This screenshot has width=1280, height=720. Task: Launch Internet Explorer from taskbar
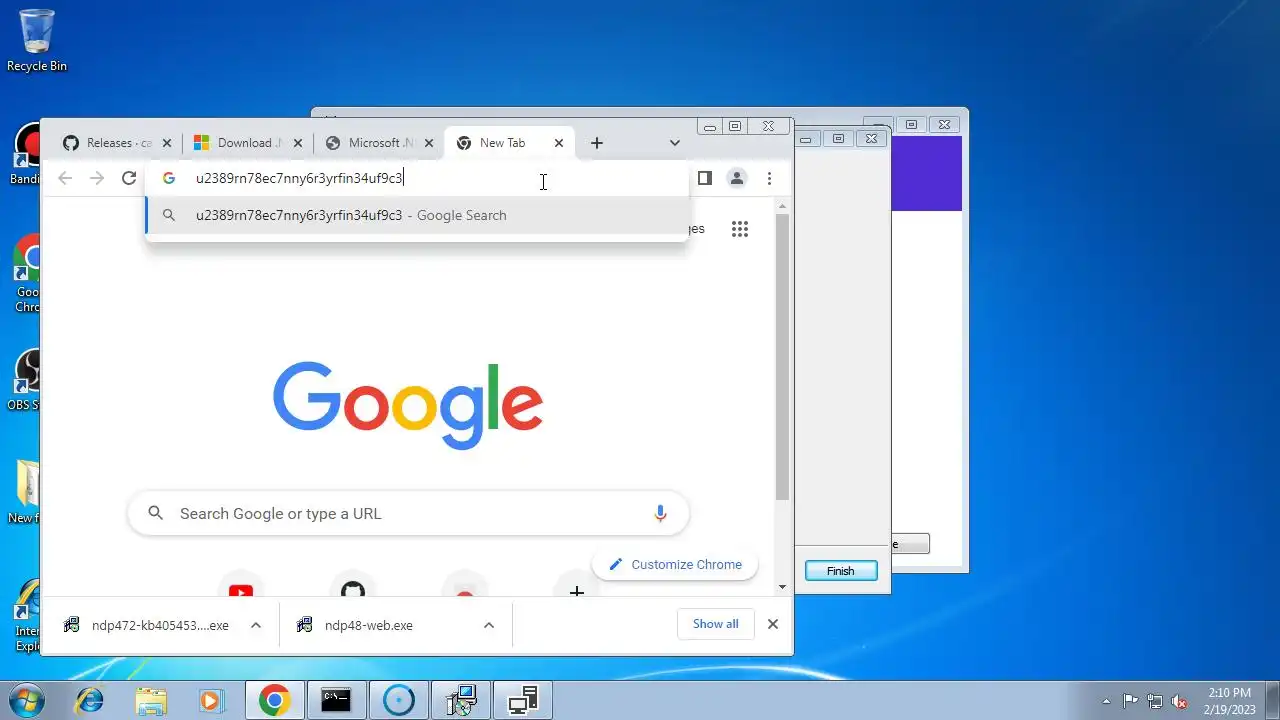[x=90, y=700]
